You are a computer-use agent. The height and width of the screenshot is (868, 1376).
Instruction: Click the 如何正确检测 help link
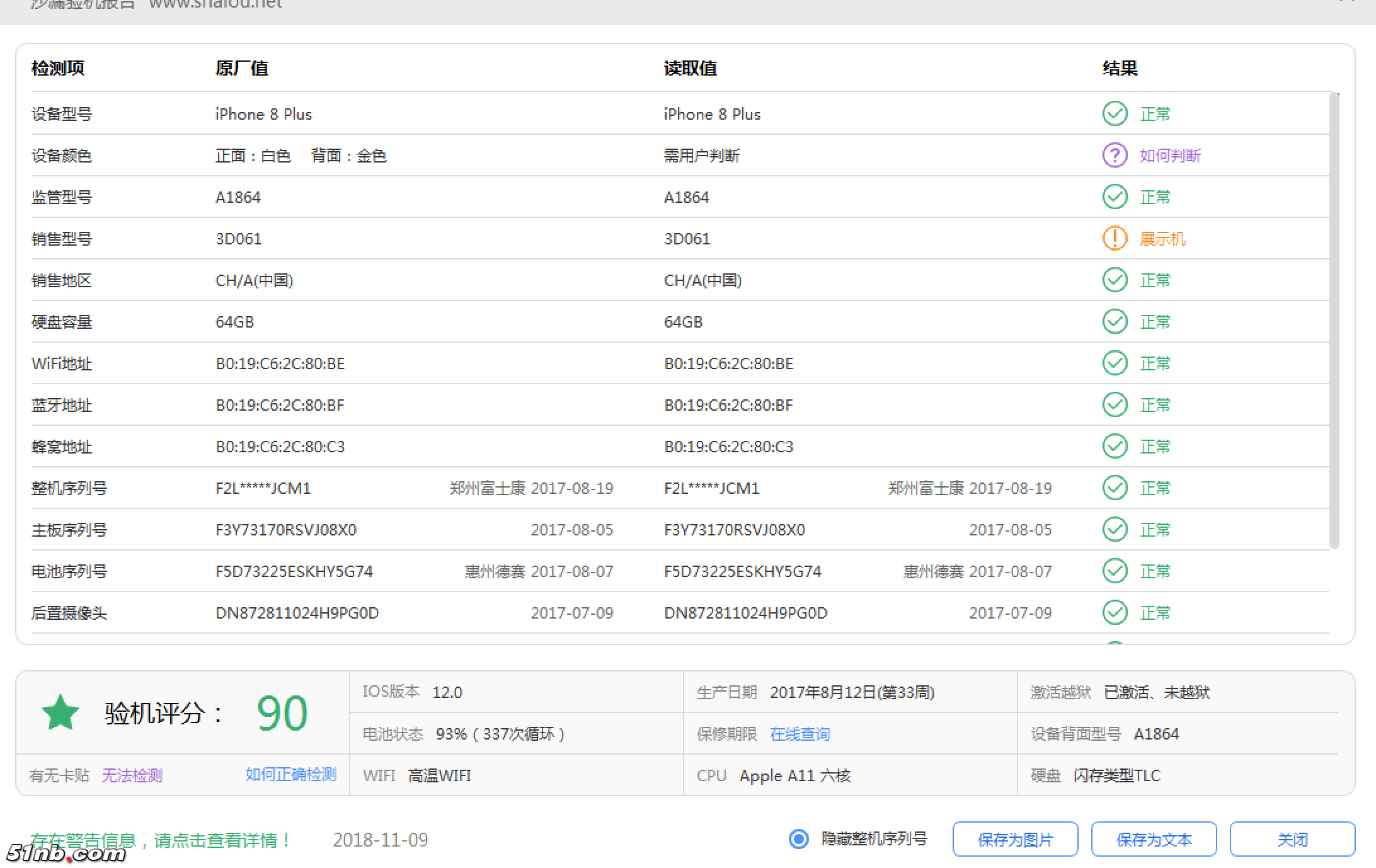[290, 775]
